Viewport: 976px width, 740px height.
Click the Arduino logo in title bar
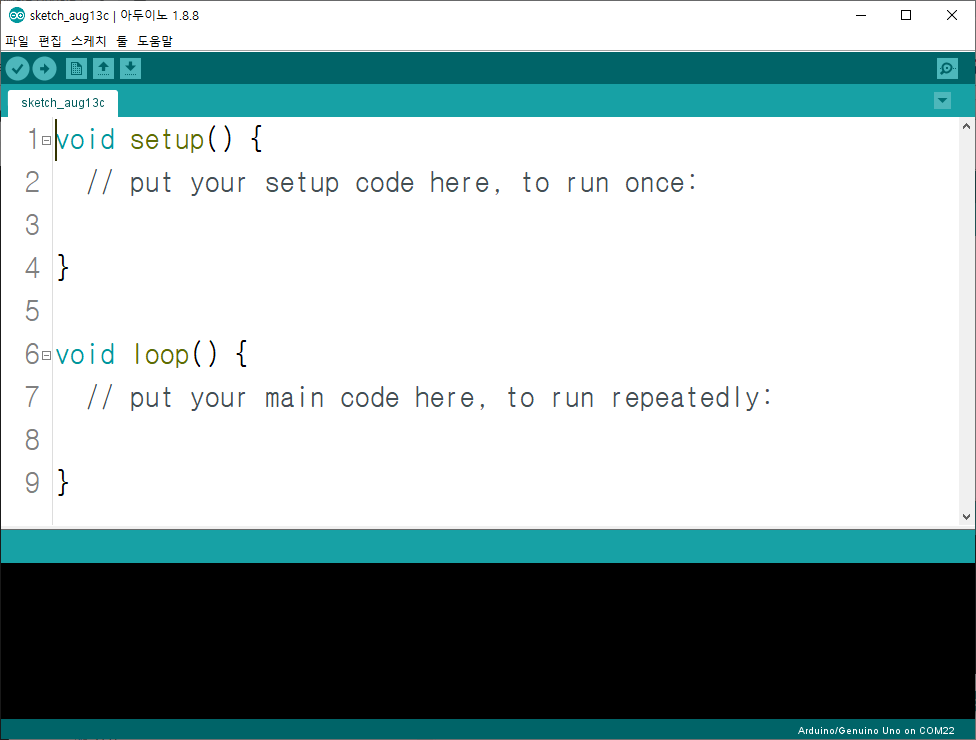tap(16, 16)
